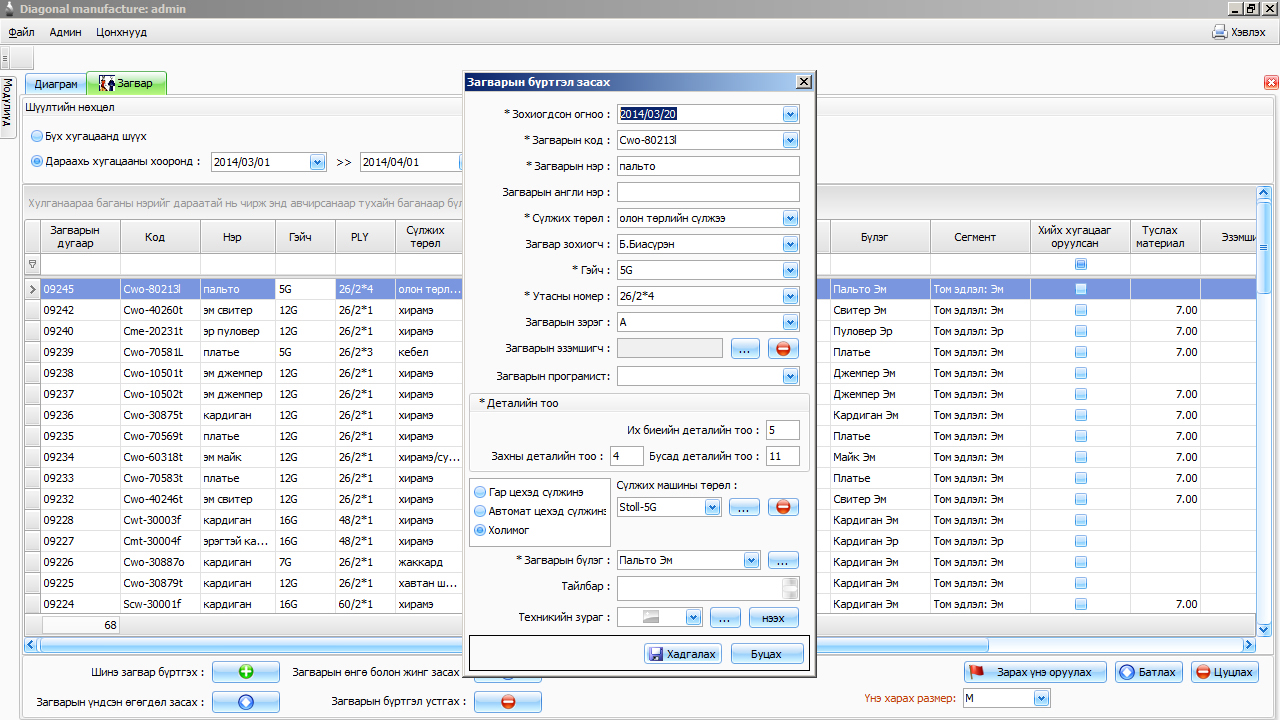Click the horizontal scrollbar right arrow
Image resolution: width=1280 pixels, height=720 pixels.
coord(1248,645)
